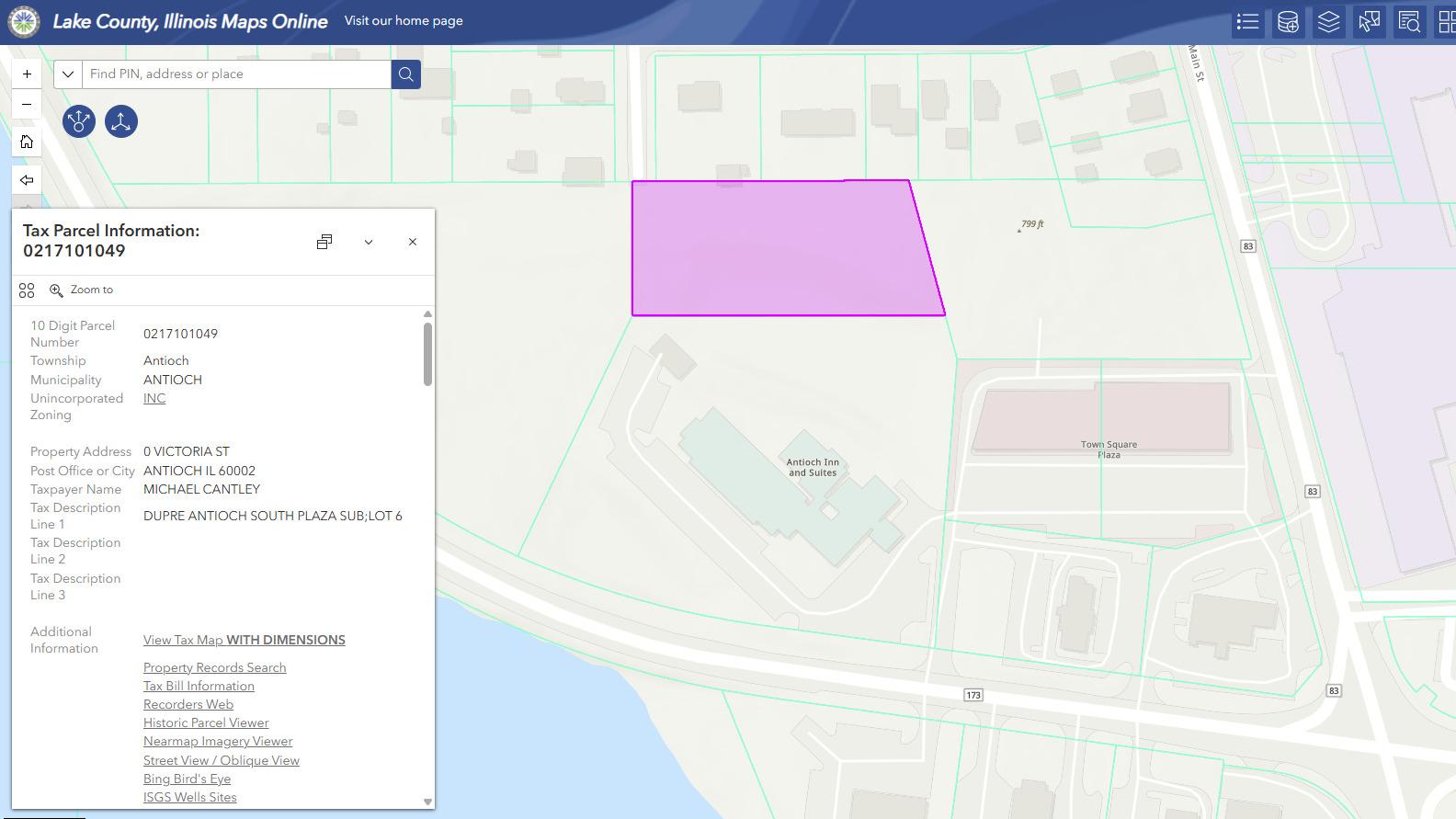Click ANTIOCH IL 60002 text
This screenshot has height=819, width=1456.
coord(199,471)
